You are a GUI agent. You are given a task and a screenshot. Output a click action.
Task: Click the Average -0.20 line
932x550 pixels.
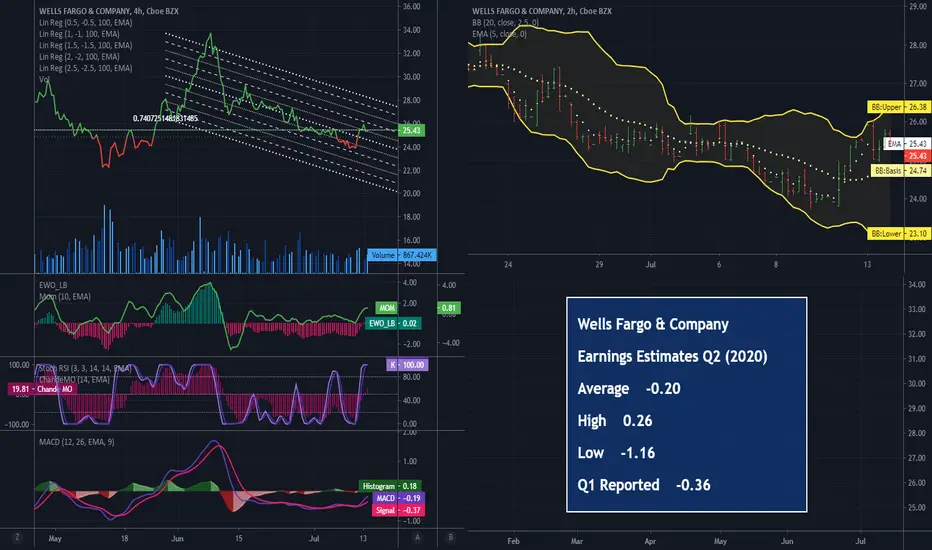[629, 389]
